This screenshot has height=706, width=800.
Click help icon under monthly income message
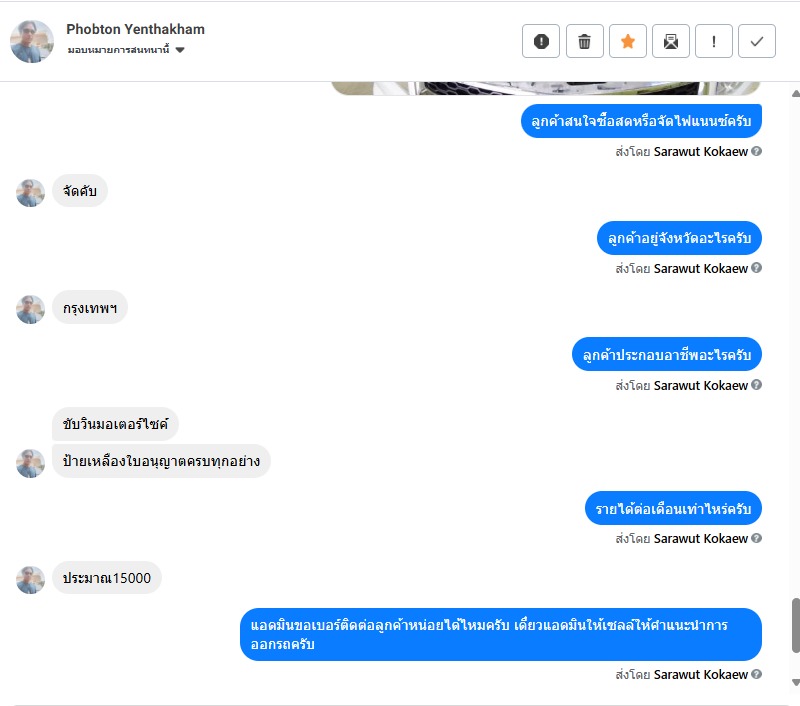coord(757,538)
